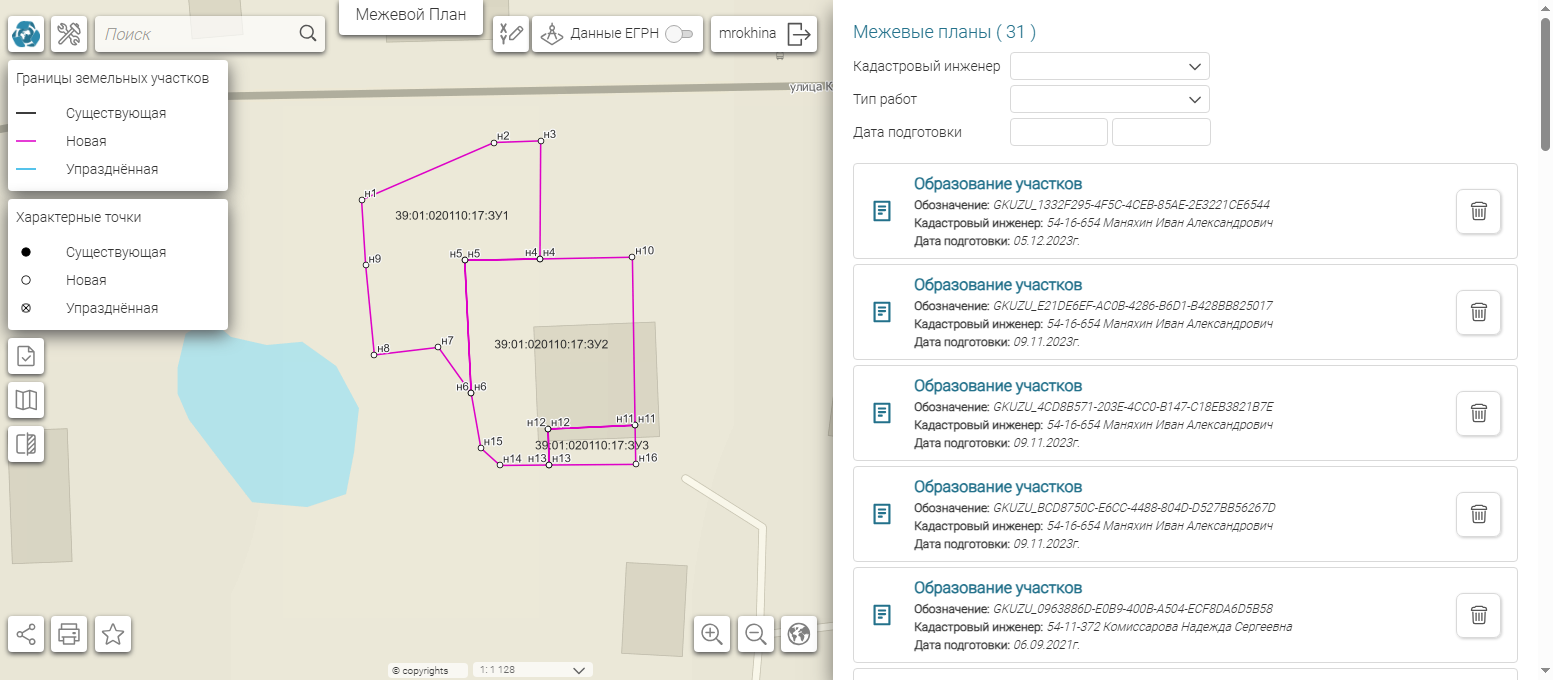
Task: Open the map scale selector dropdown
Action: coord(577,670)
